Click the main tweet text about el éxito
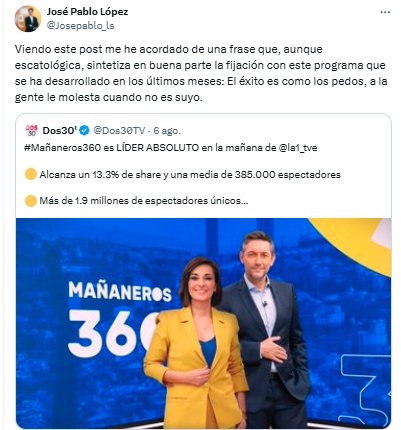Screen dimensions: 401x430 (x=201, y=73)
